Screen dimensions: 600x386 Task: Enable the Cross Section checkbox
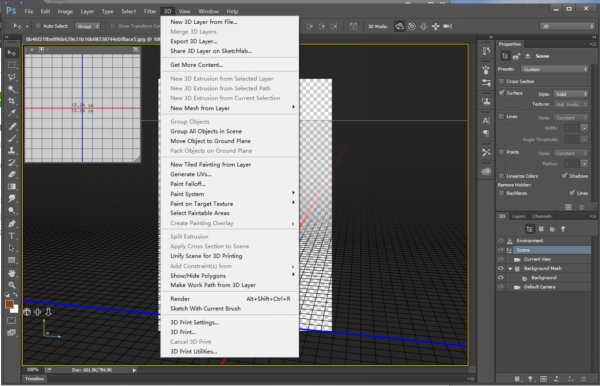[x=501, y=81]
